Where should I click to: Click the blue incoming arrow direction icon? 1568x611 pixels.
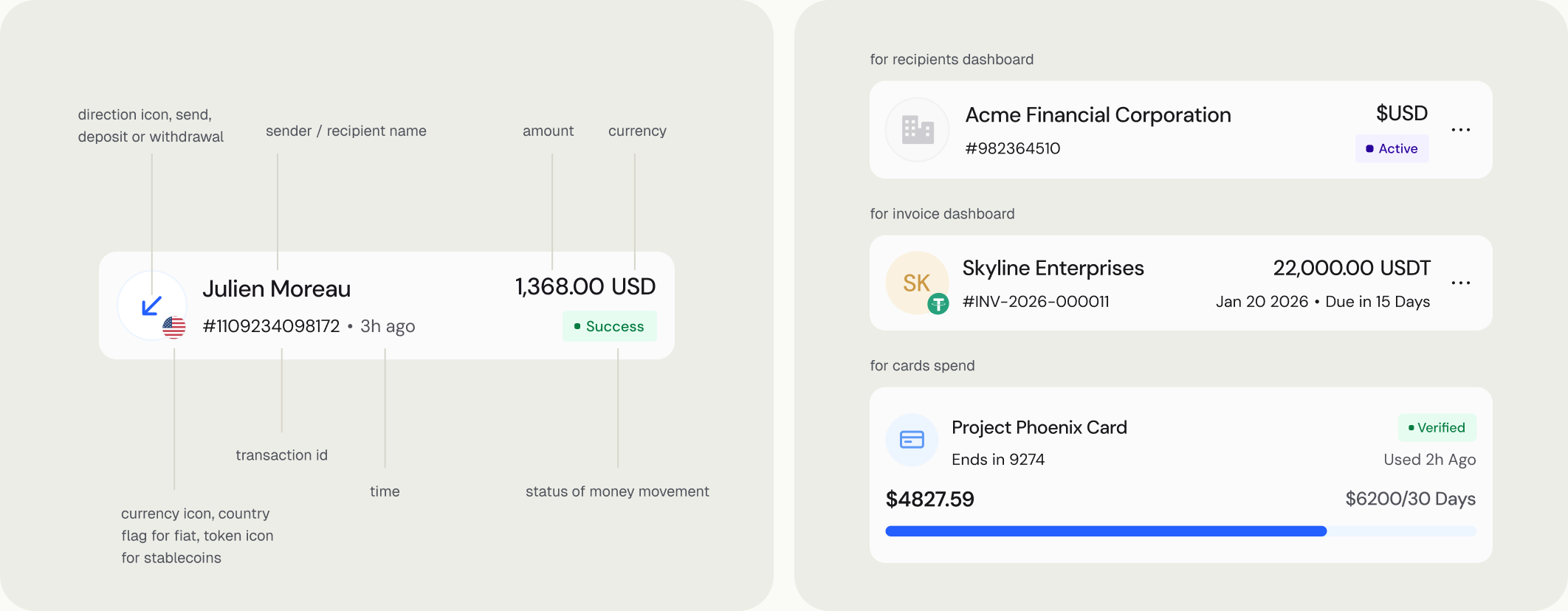pos(151,305)
